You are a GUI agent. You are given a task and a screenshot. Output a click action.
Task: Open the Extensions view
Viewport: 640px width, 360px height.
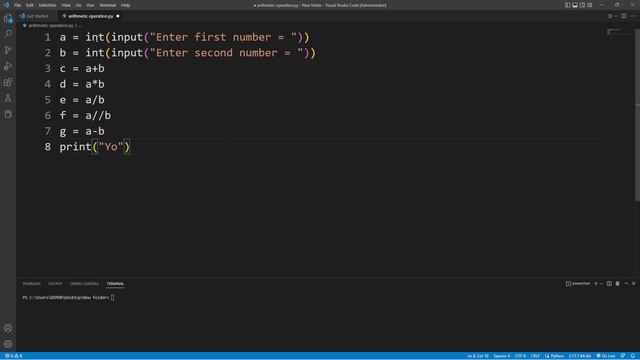click(8, 82)
